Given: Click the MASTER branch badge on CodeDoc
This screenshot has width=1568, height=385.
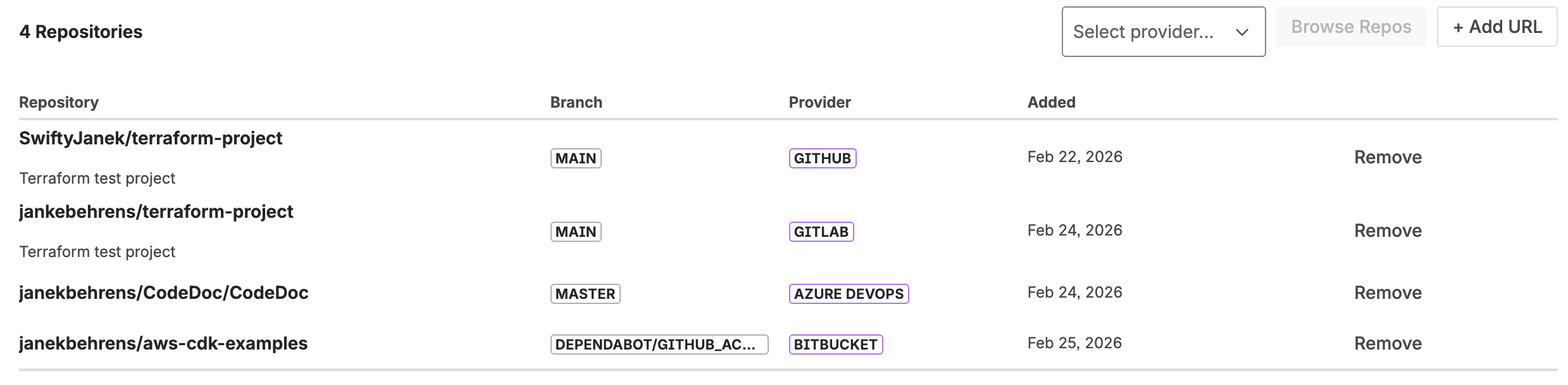Looking at the screenshot, I should [x=585, y=294].
